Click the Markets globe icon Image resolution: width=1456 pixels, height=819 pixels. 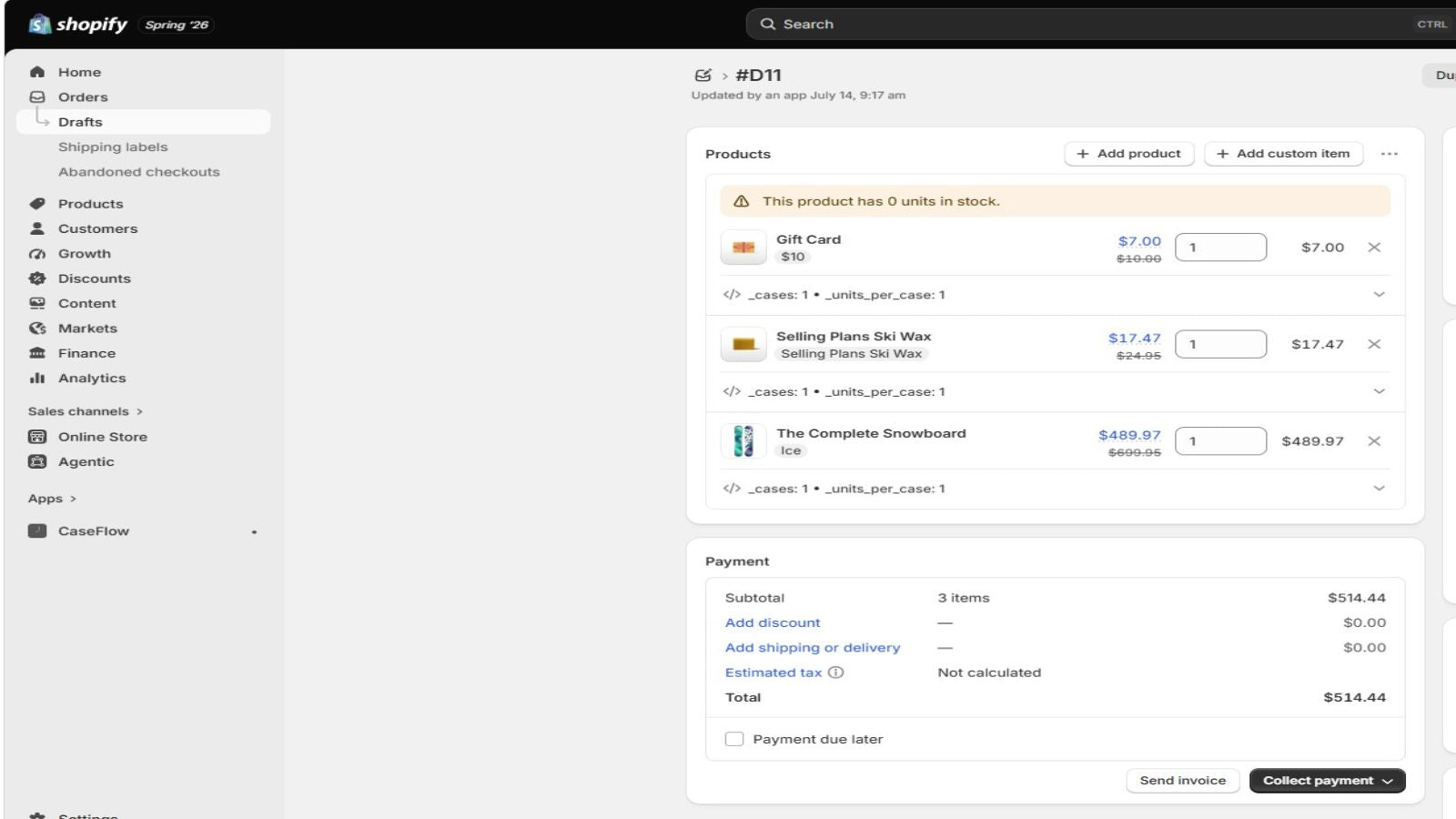click(37, 329)
